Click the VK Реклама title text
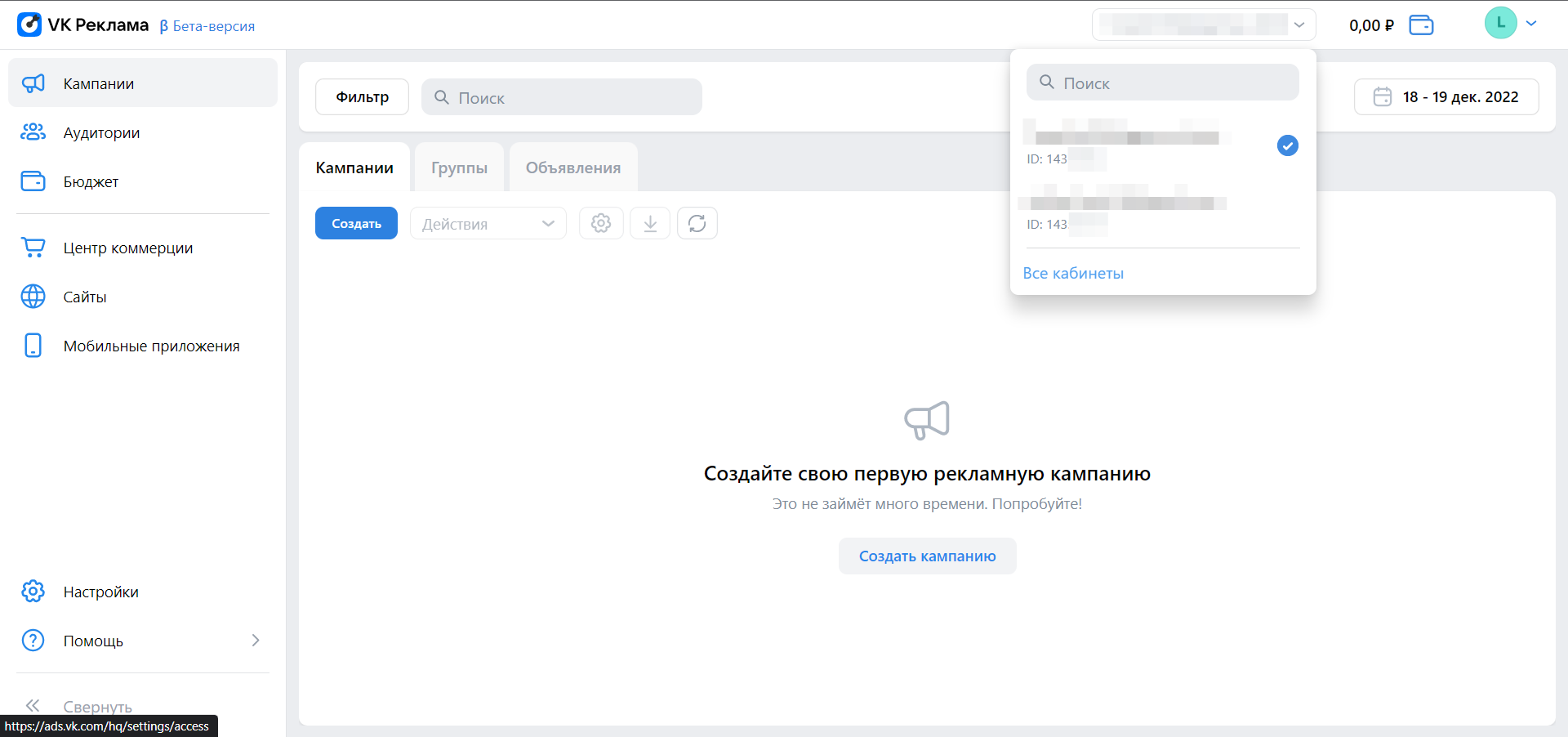The image size is (1568, 737). [98, 25]
